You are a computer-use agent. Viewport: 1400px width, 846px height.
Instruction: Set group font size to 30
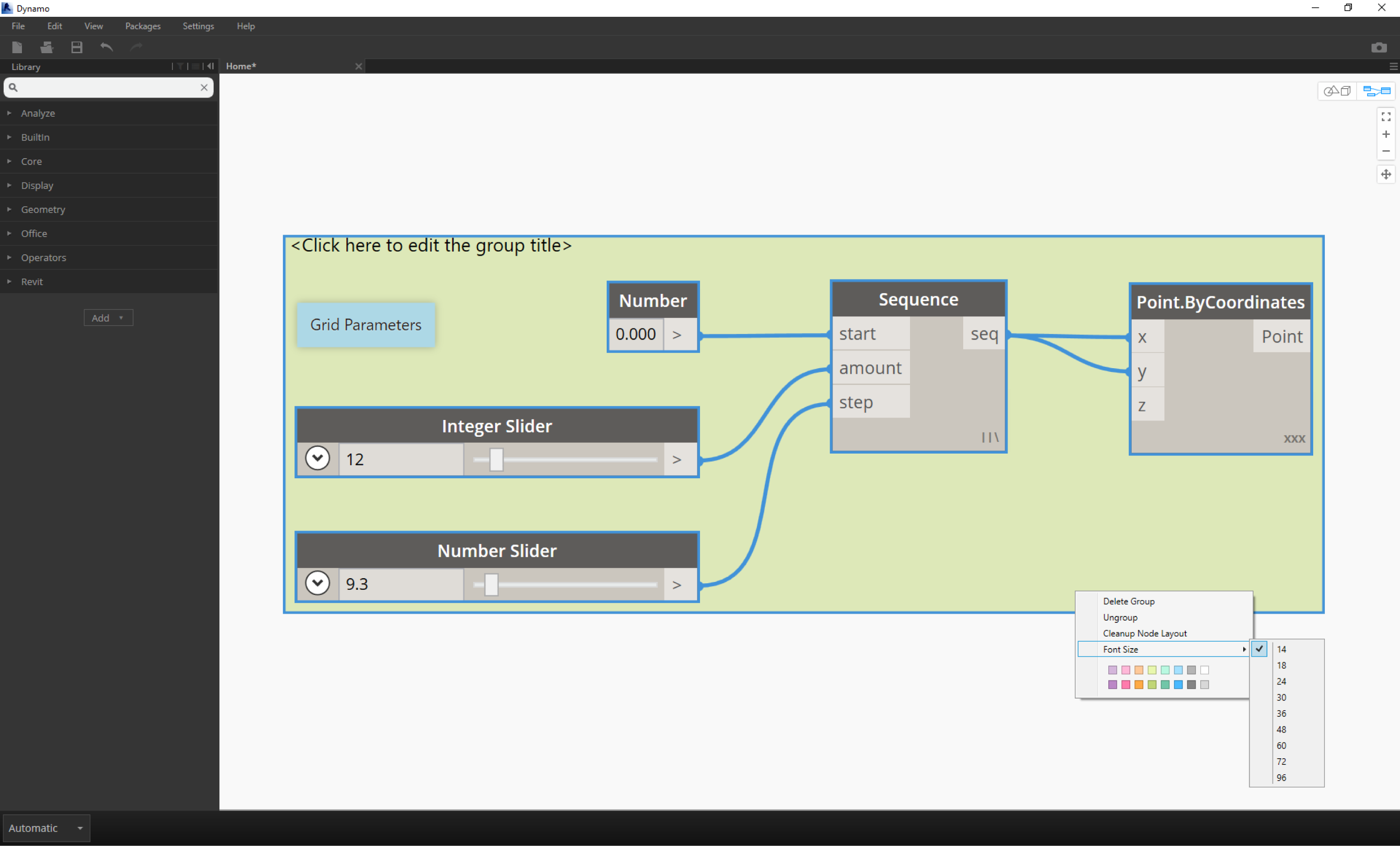pos(1287,697)
